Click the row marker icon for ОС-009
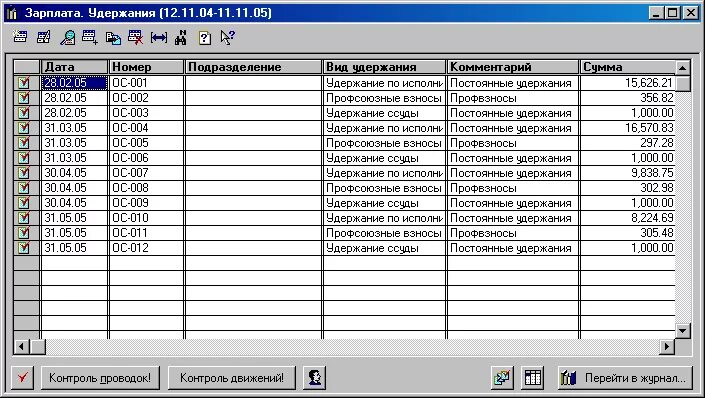Image resolution: width=705 pixels, height=398 pixels. point(24,202)
